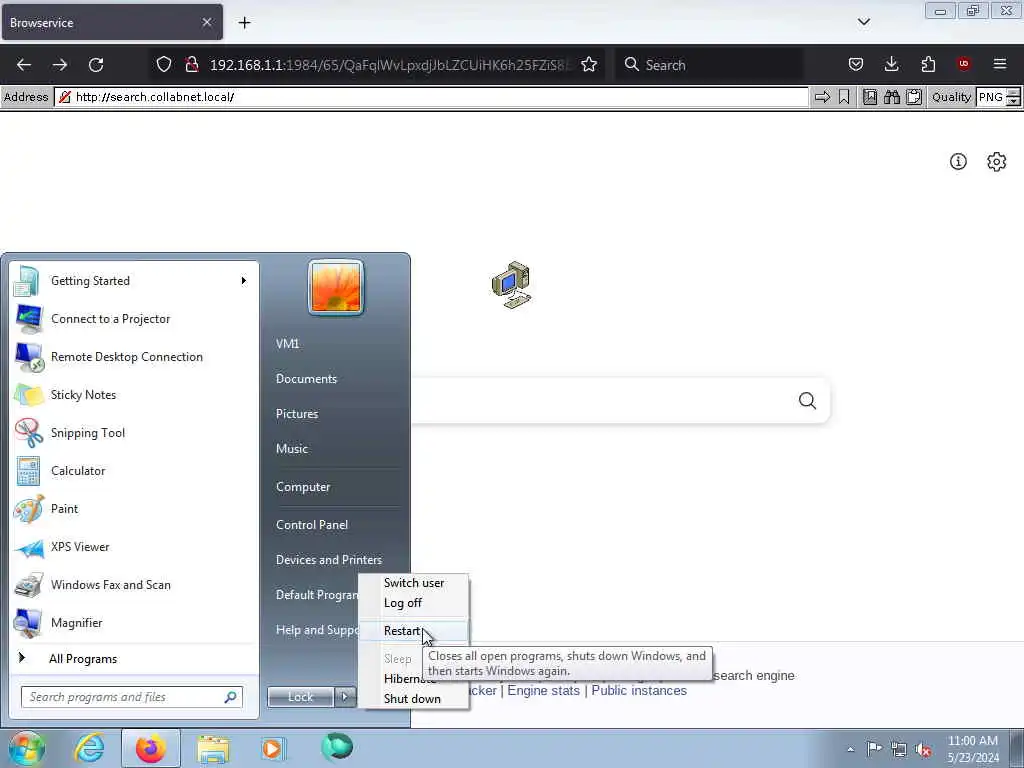Click the Search programs and files box
The width and height of the screenshot is (1024, 768).
[x=131, y=697]
